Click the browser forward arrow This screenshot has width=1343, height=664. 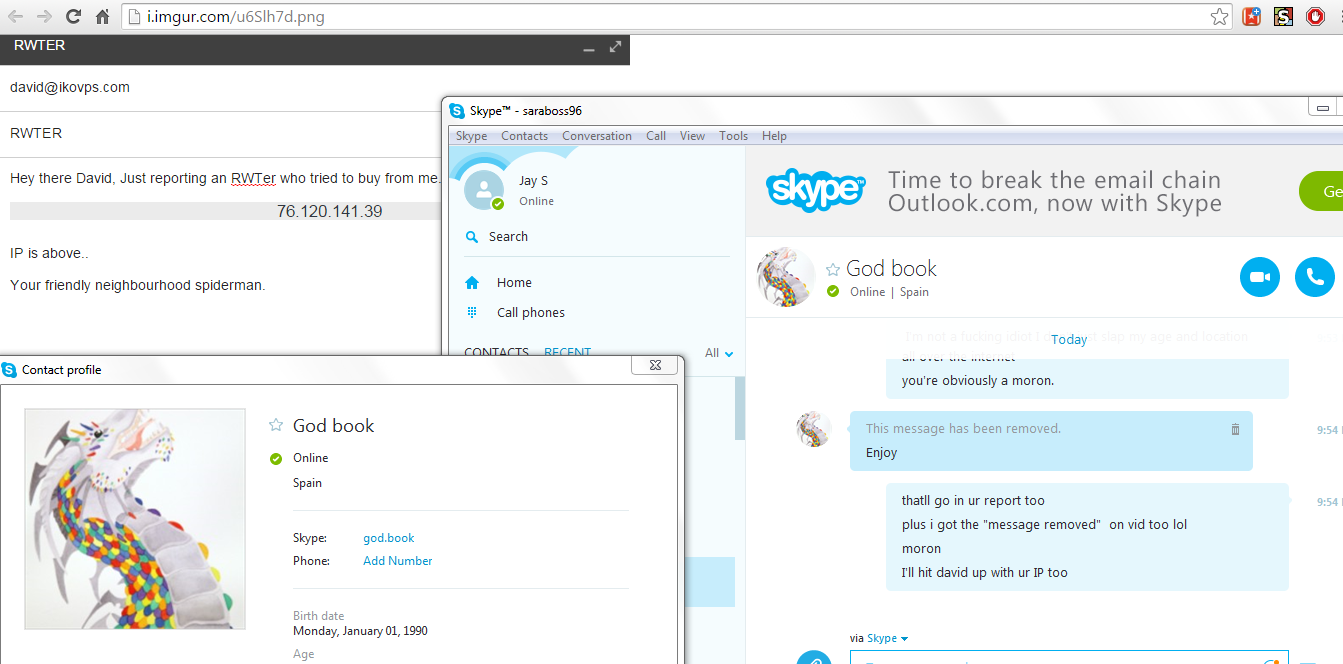coord(44,16)
